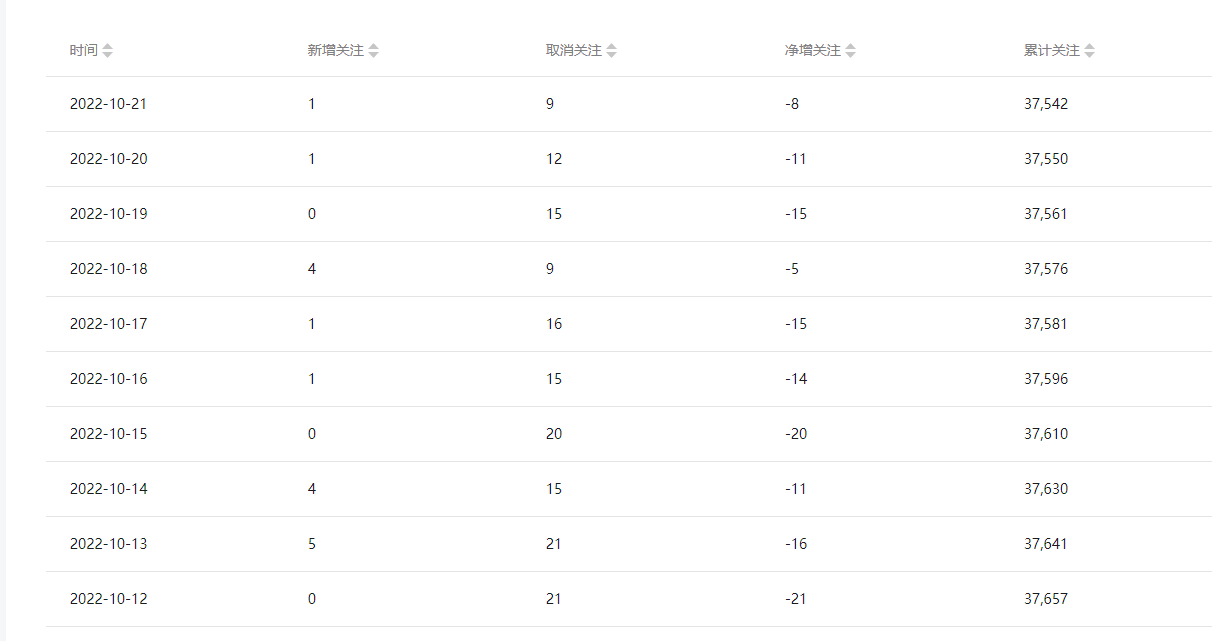Select the 2022-10-20 row date
1212x641 pixels.
pos(109,159)
